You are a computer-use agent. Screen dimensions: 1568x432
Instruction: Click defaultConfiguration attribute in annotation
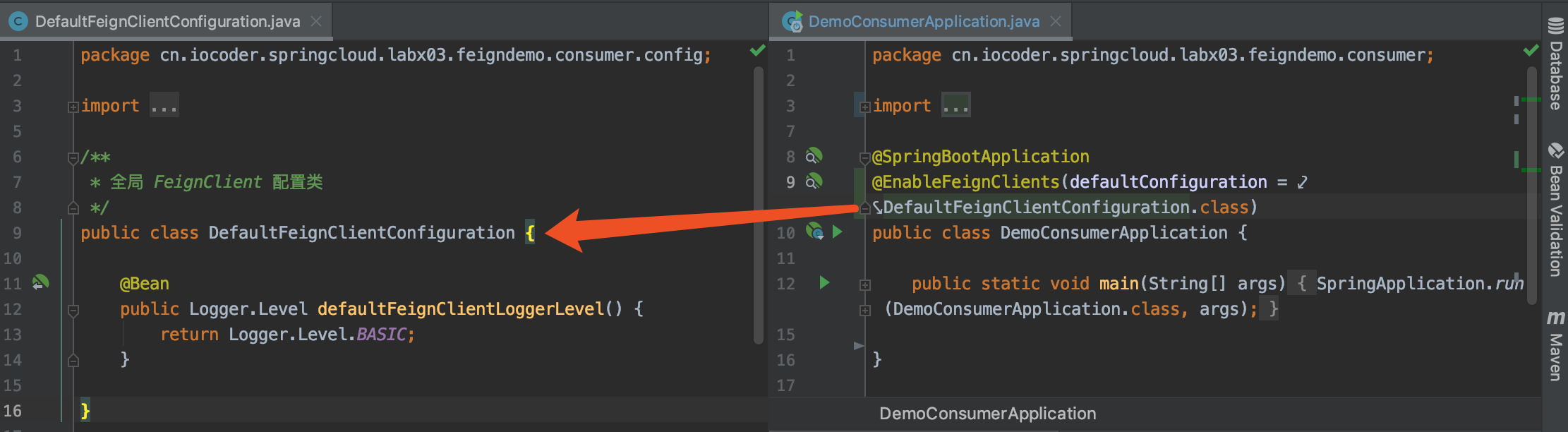1168,182
